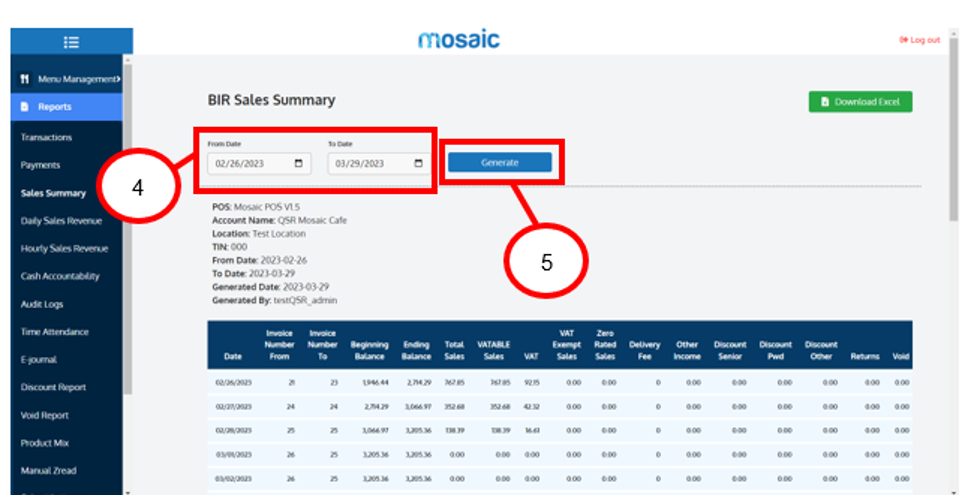Open the Transactions report
The image size is (968, 496).
click(46, 137)
